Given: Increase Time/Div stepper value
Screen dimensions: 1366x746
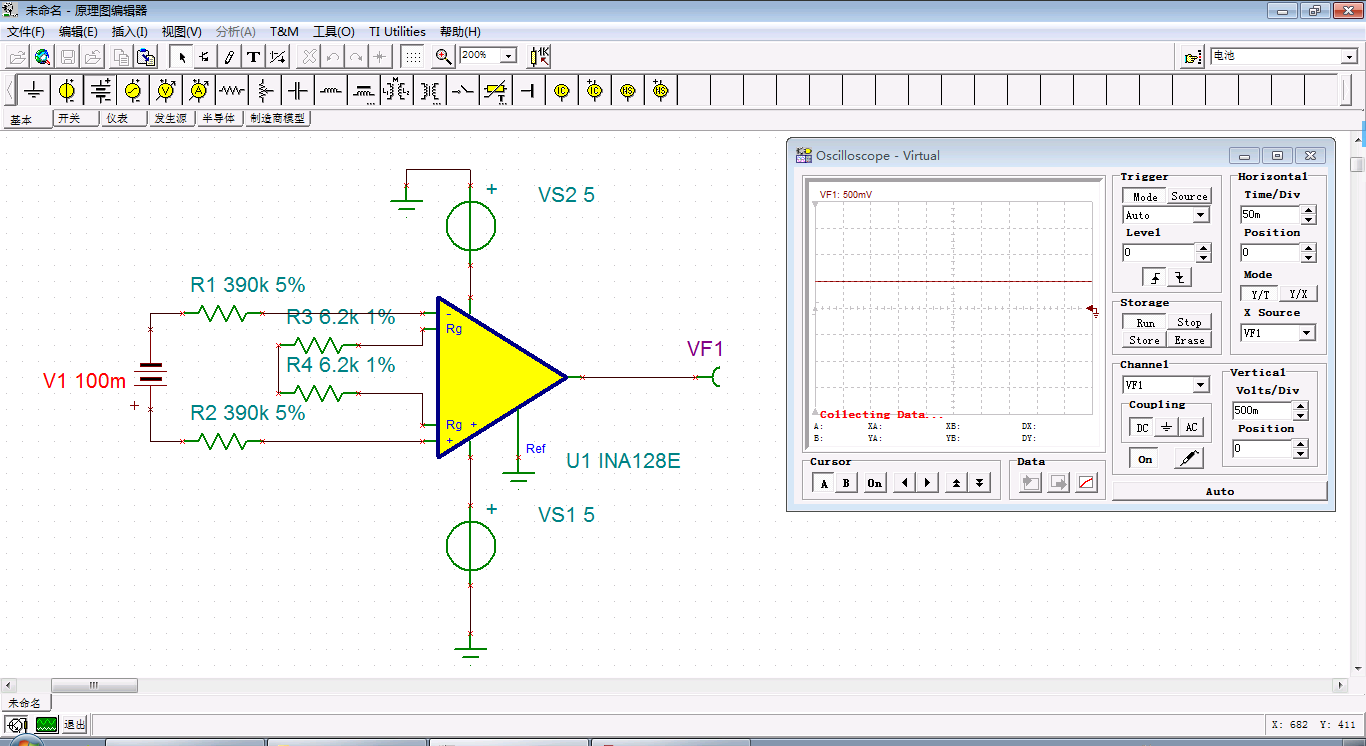Looking at the screenshot, I should (x=1308, y=210).
